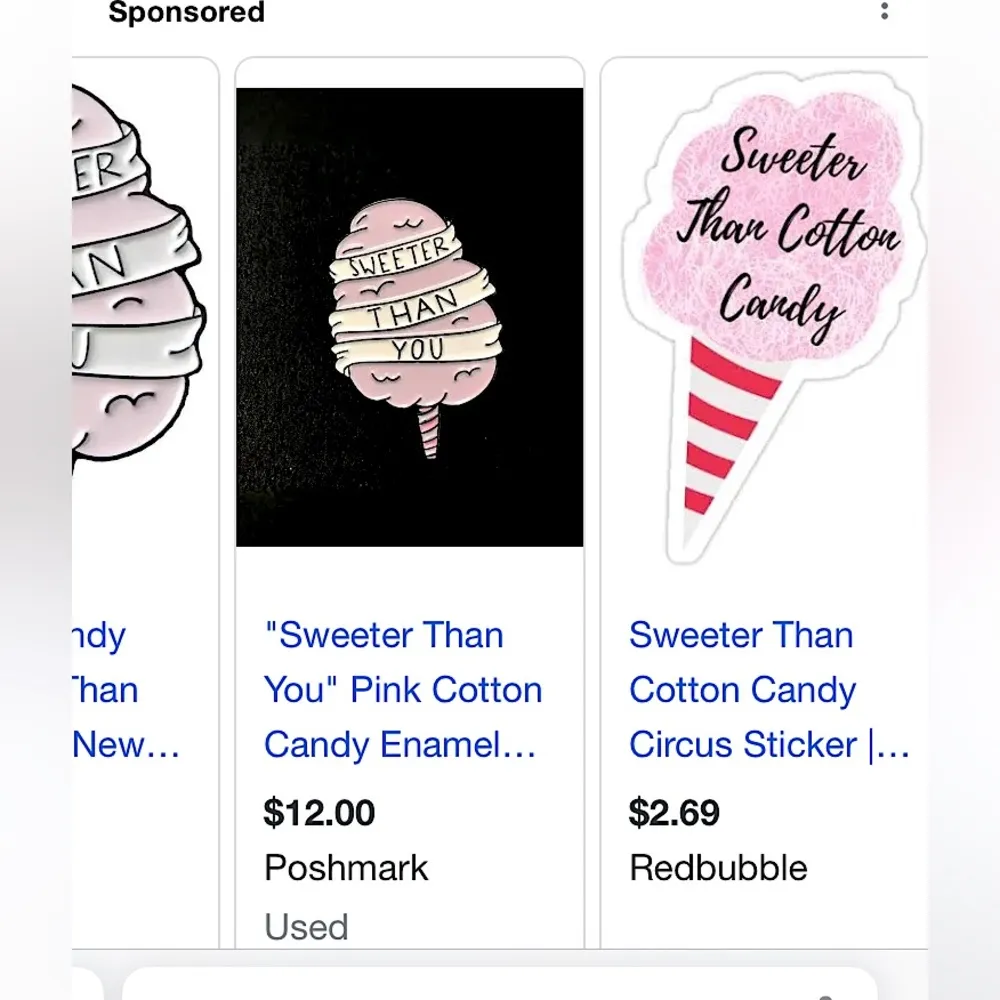Select the Poshmark merchant name

point(345,868)
